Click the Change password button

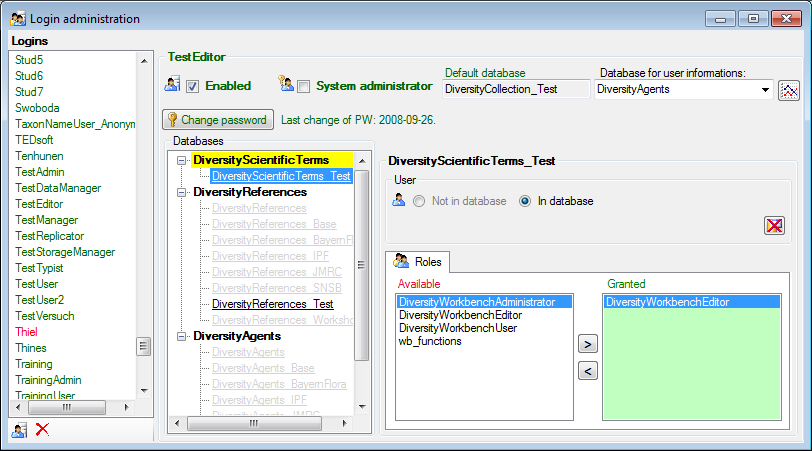coord(218,119)
